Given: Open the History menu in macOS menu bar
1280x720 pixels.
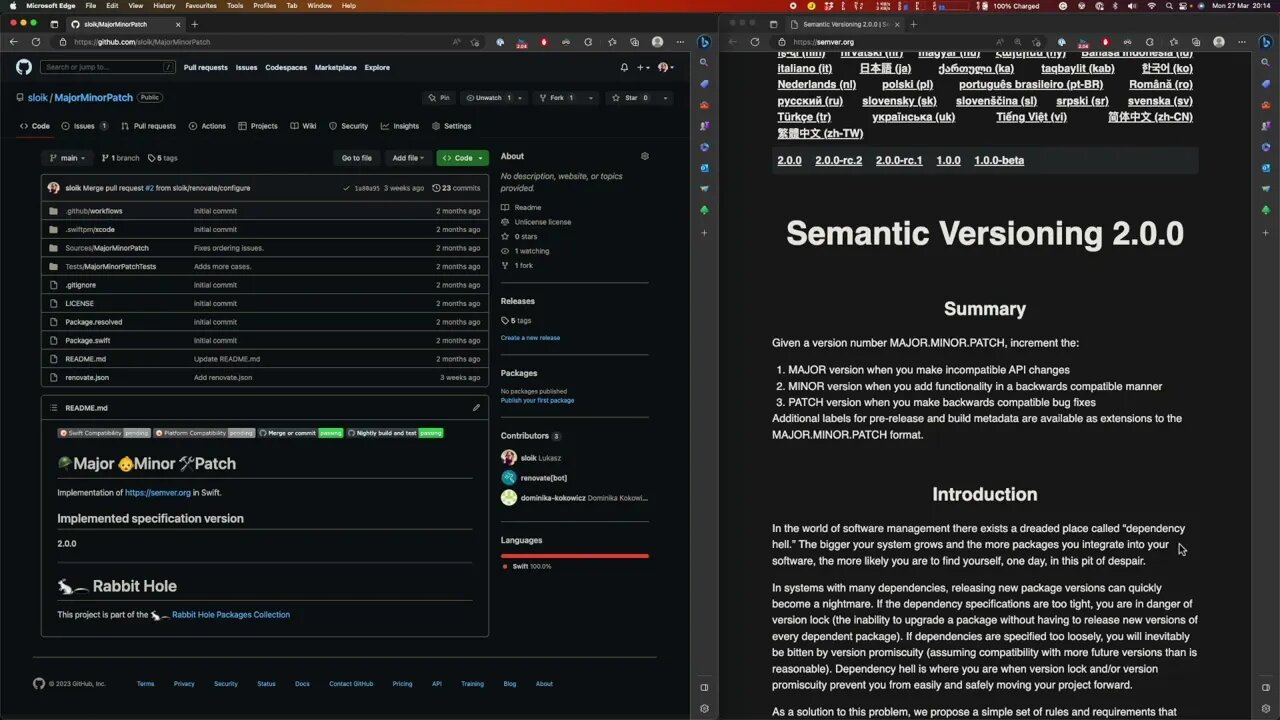Looking at the screenshot, I should pos(164,5).
